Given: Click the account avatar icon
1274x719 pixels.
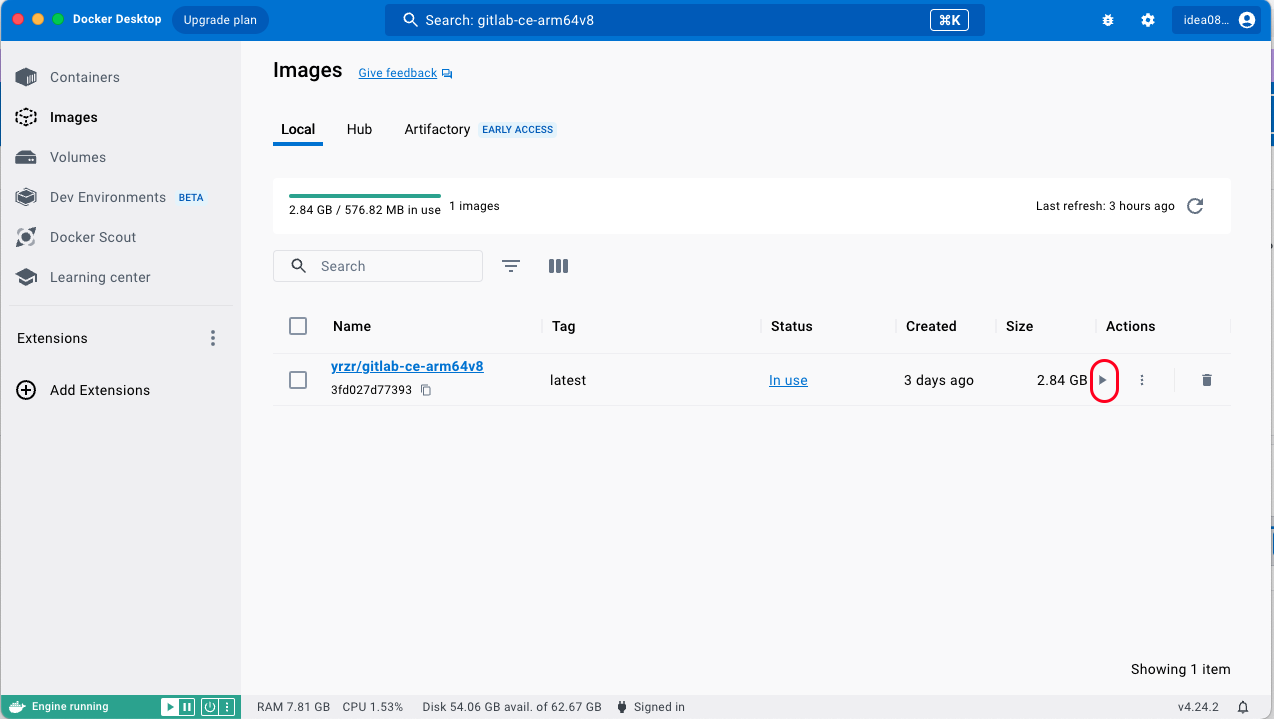Looking at the screenshot, I should pyautogui.click(x=1246, y=20).
